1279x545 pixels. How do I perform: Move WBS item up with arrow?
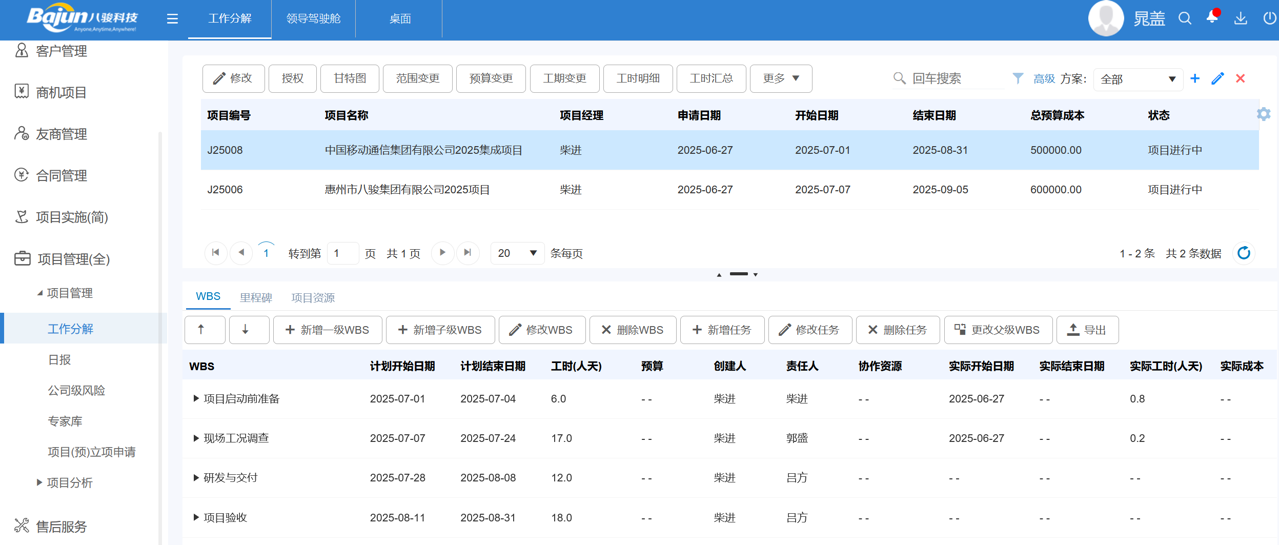[x=203, y=329]
